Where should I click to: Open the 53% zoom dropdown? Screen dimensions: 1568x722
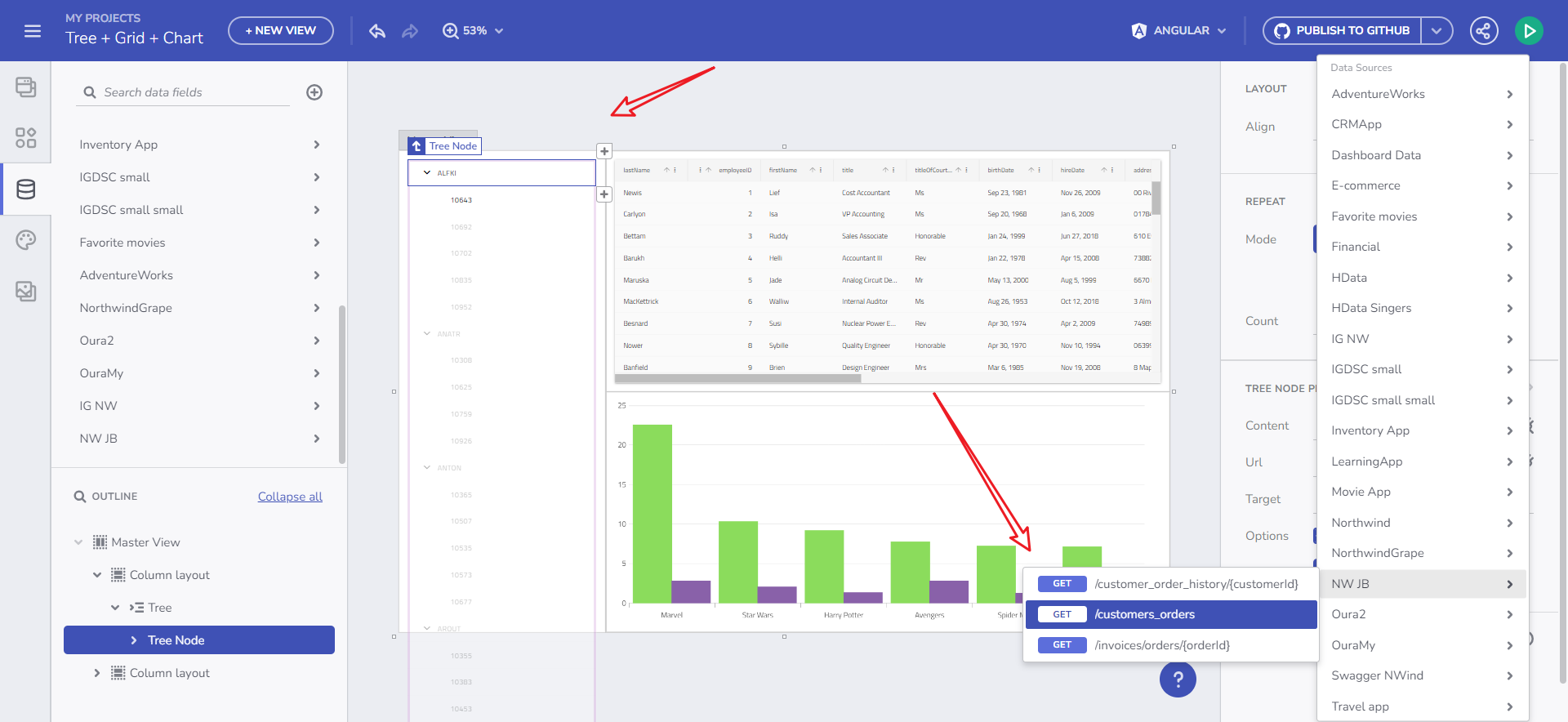[x=474, y=31]
